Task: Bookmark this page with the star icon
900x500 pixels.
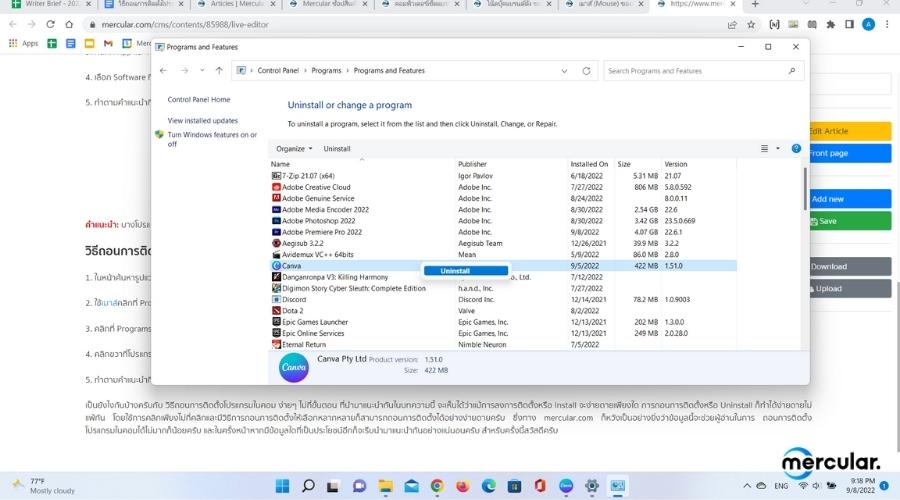Action: (x=751, y=25)
